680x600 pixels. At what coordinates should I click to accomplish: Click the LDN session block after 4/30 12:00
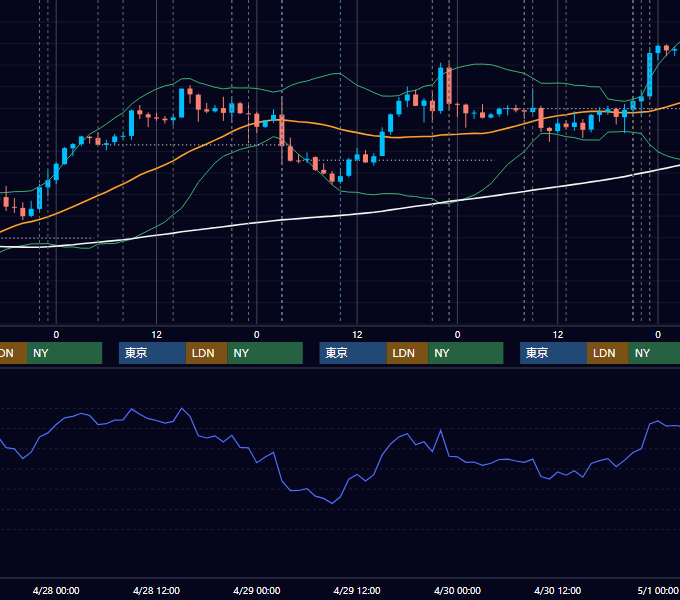(x=608, y=353)
